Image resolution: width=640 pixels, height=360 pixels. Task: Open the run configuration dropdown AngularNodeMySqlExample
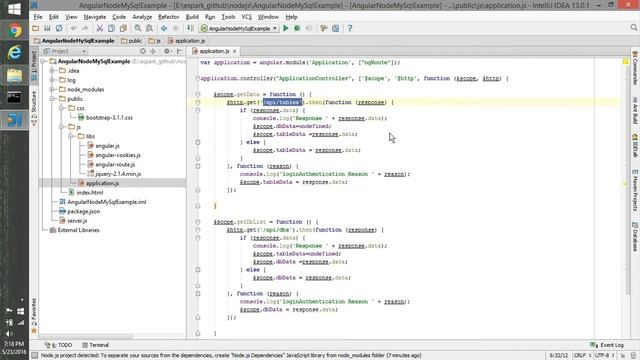[239, 29]
